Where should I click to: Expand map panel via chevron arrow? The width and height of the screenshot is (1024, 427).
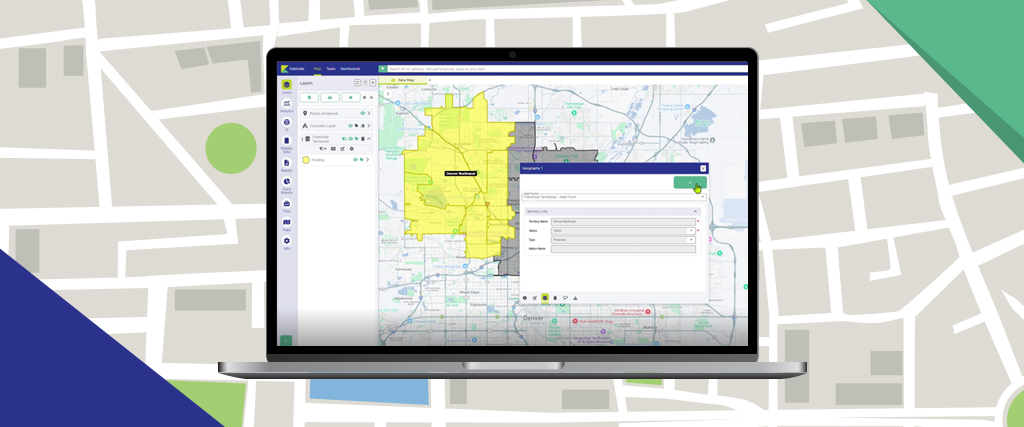pos(388,94)
